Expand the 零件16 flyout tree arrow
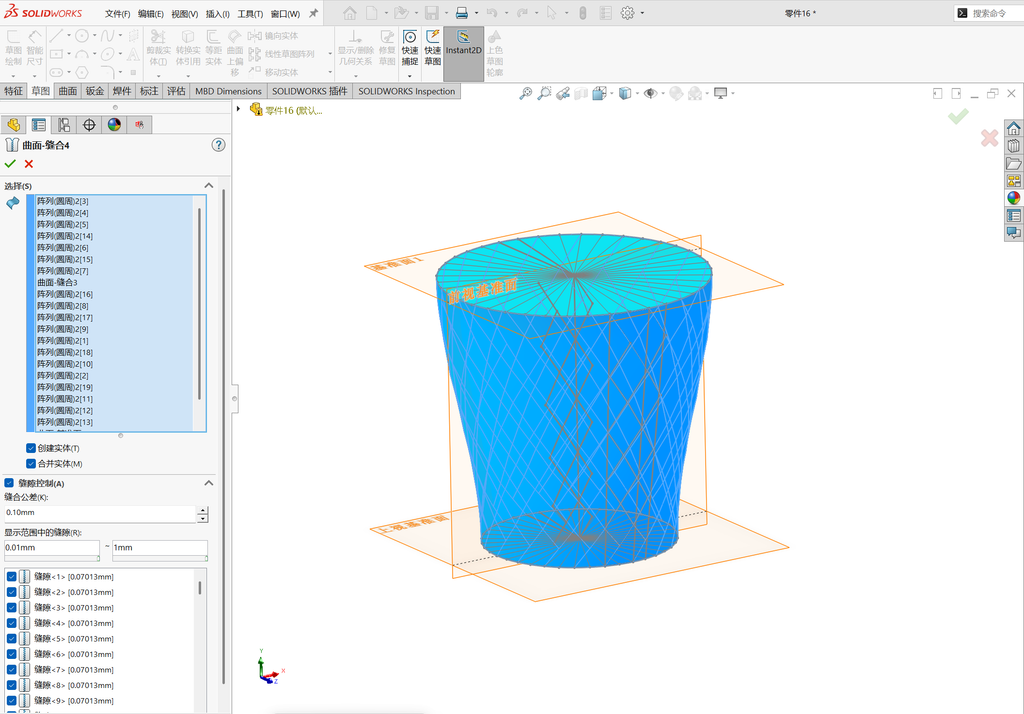The height and width of the screenshot is (714, 1024). (238, 109)
